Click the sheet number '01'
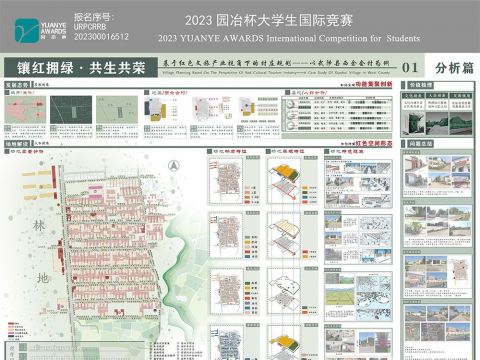 tap(410, 68)
